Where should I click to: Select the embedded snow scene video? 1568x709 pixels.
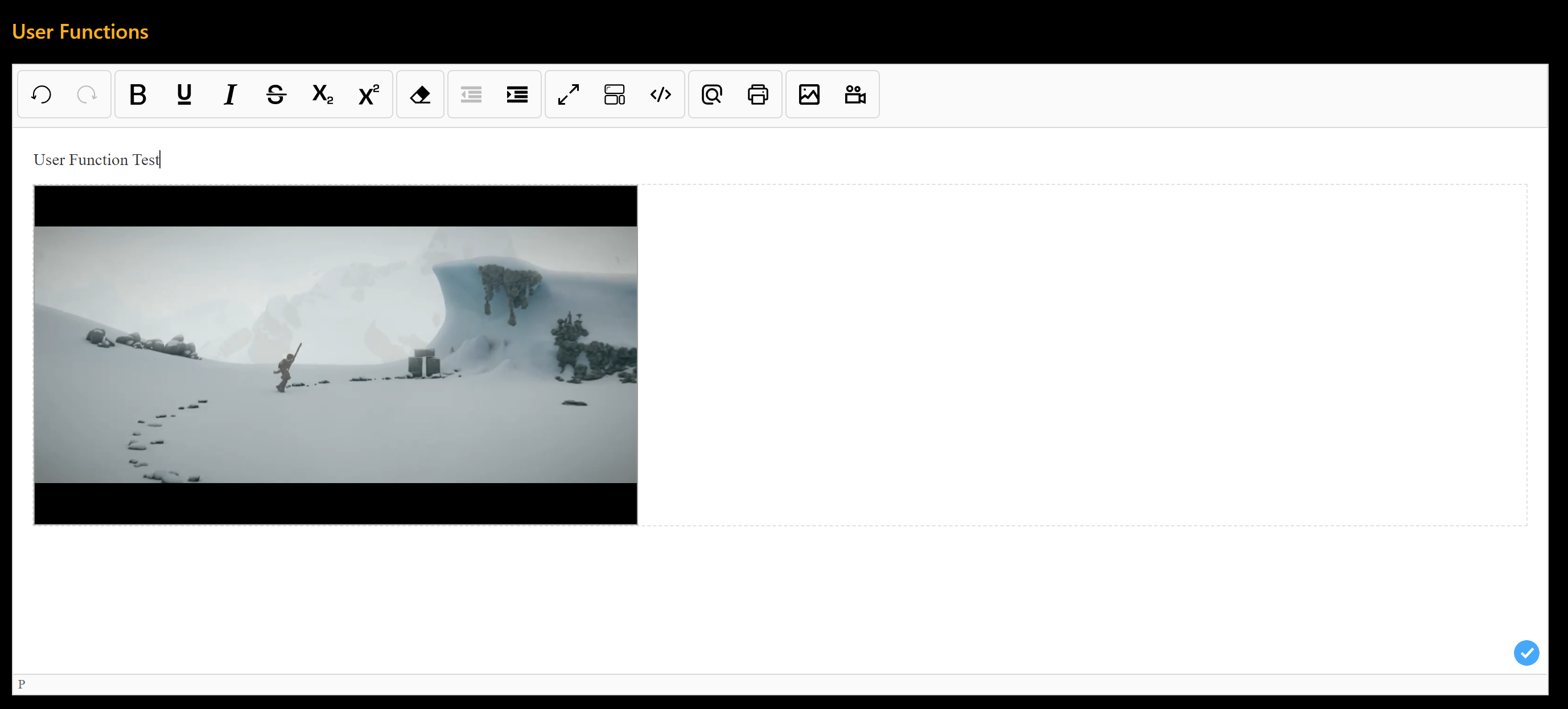click(x=335, y=355)
